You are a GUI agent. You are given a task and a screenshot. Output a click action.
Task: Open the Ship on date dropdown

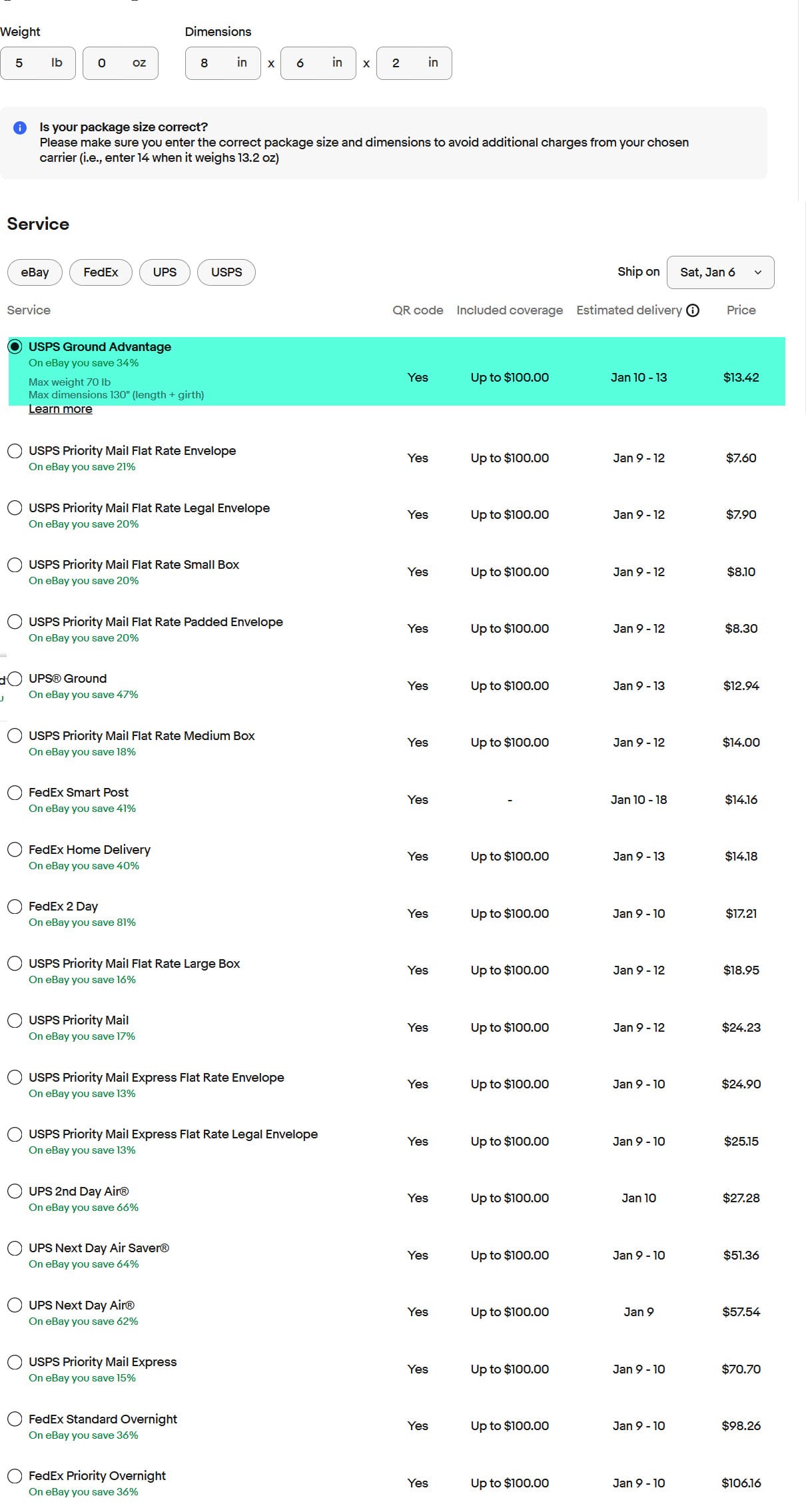coord(720,272)
